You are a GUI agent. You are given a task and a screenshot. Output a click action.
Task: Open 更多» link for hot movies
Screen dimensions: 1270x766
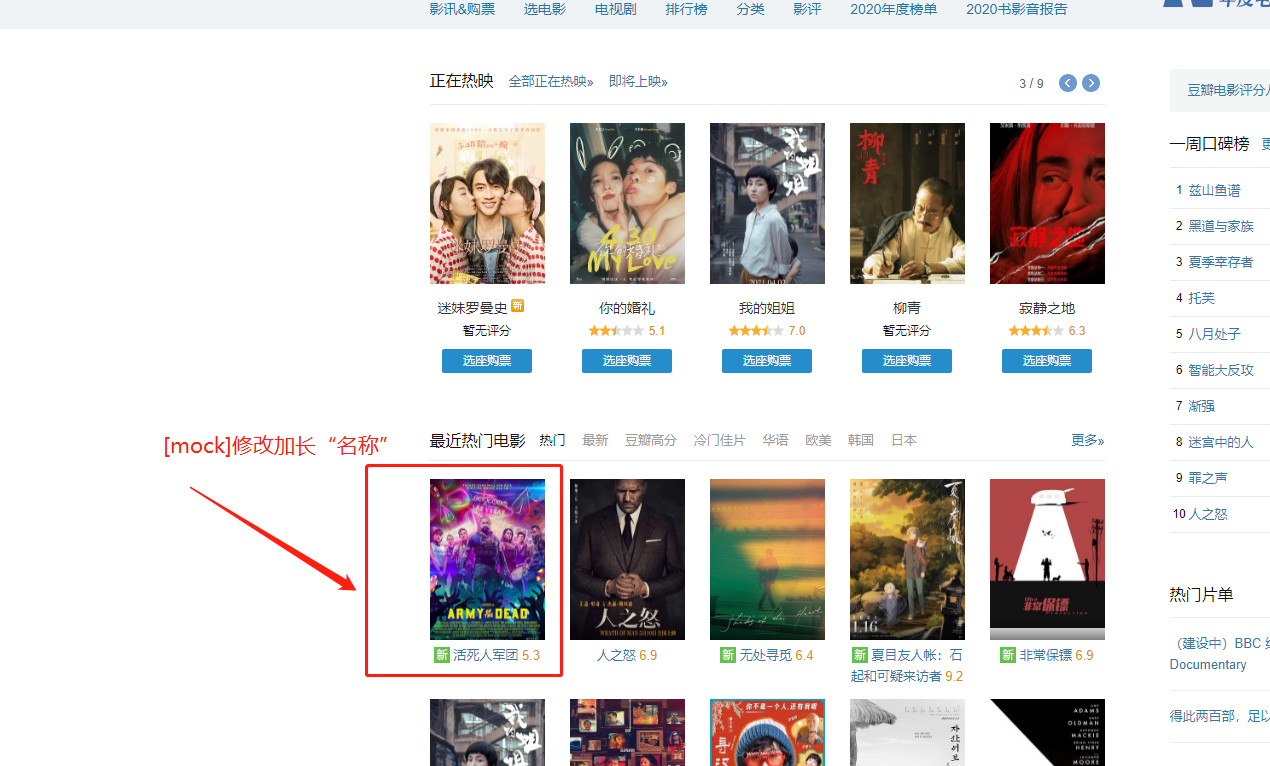coord(1088,440)
